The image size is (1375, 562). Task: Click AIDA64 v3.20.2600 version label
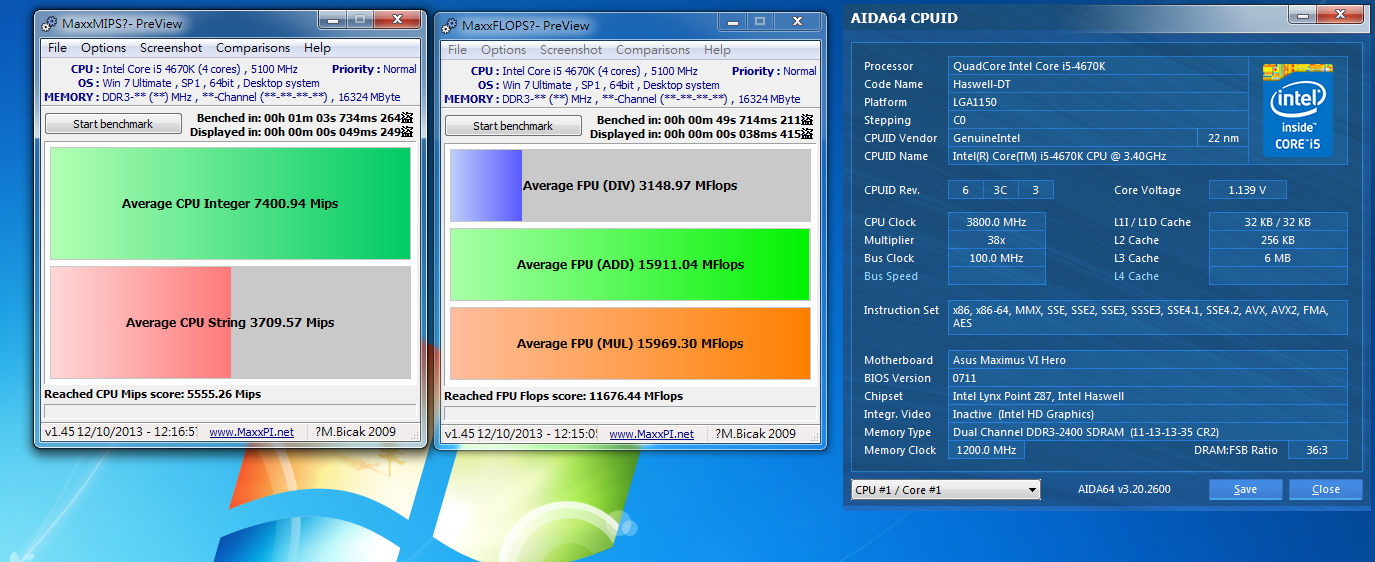pyautogui.click(x=1124, y=490)
